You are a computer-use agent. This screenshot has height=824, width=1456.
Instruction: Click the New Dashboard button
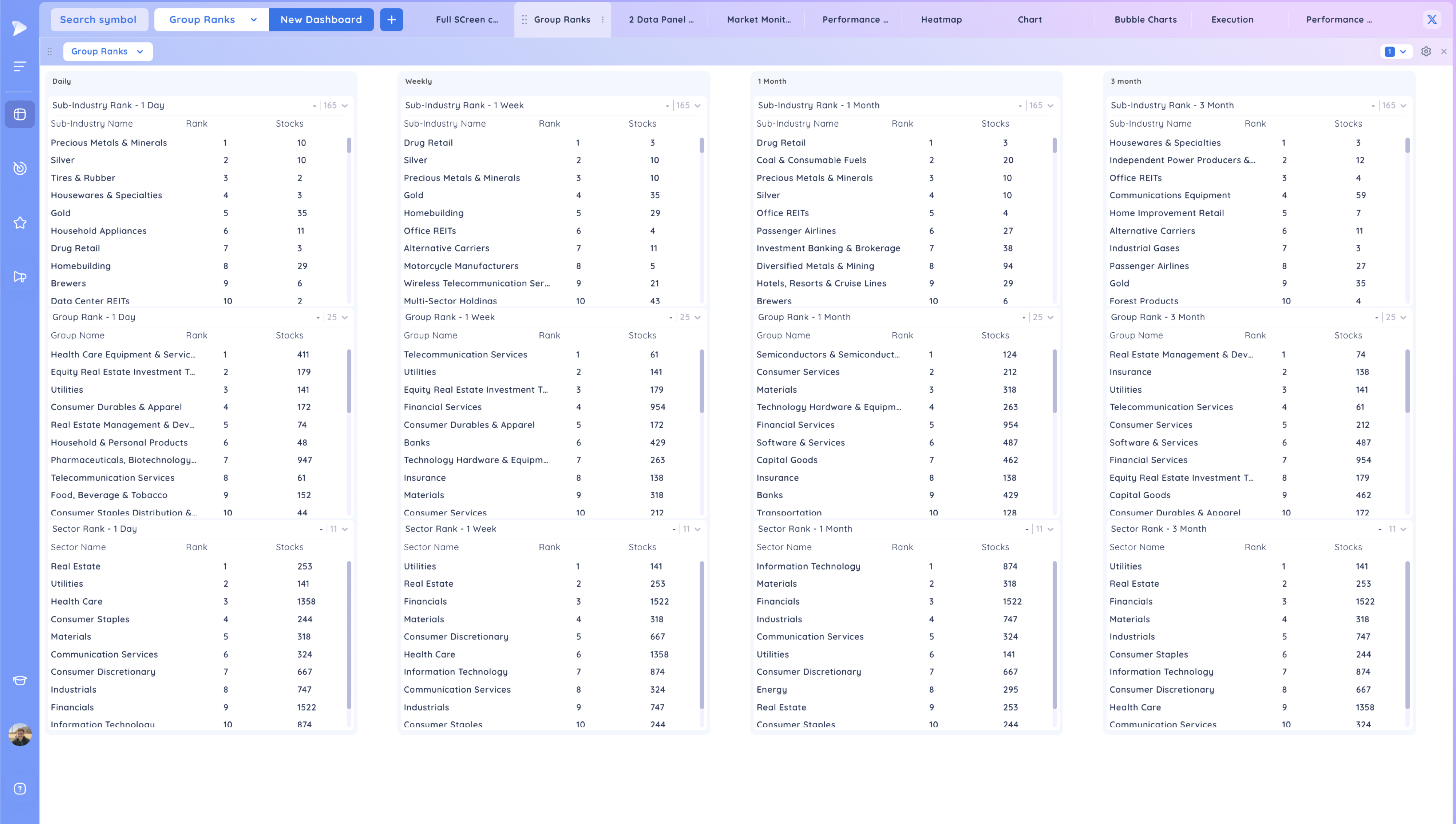coord(321,20)
